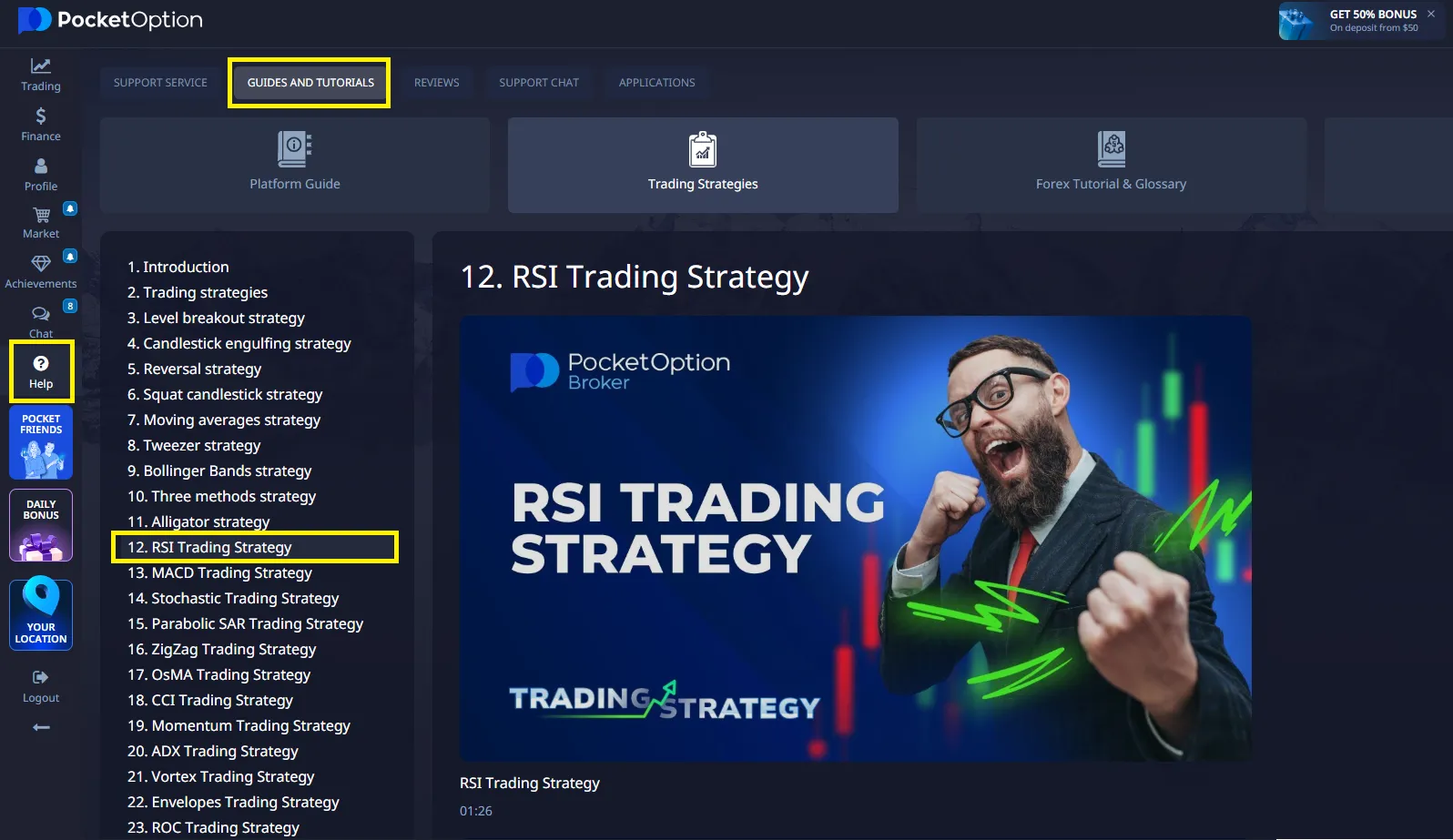Viewport: 1453px width, 840px height.
Task: Open 3. Level breakout strategy
Action: point(216,318)
